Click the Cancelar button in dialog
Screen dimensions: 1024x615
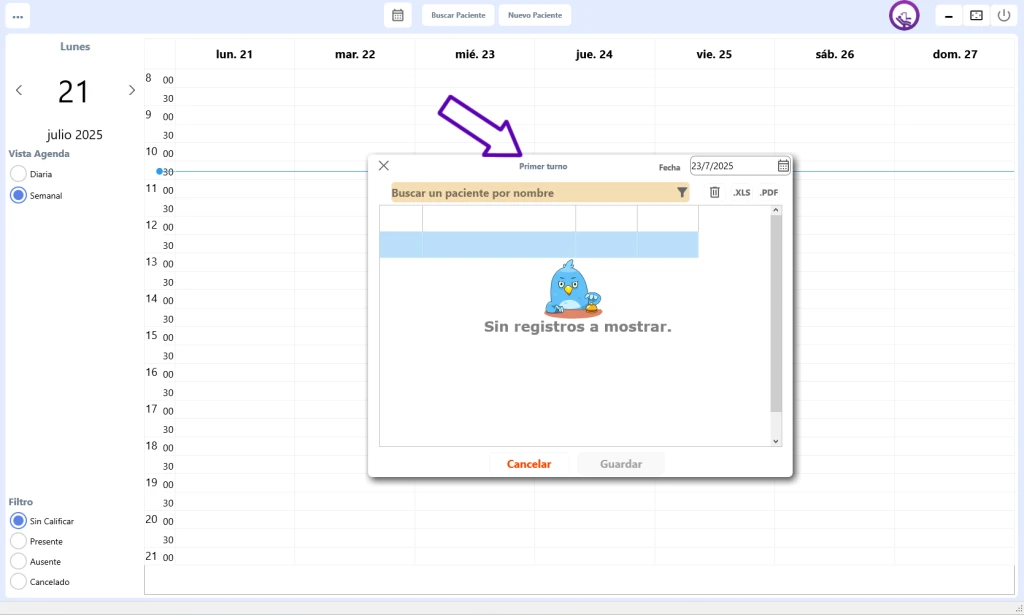[529, 464]
